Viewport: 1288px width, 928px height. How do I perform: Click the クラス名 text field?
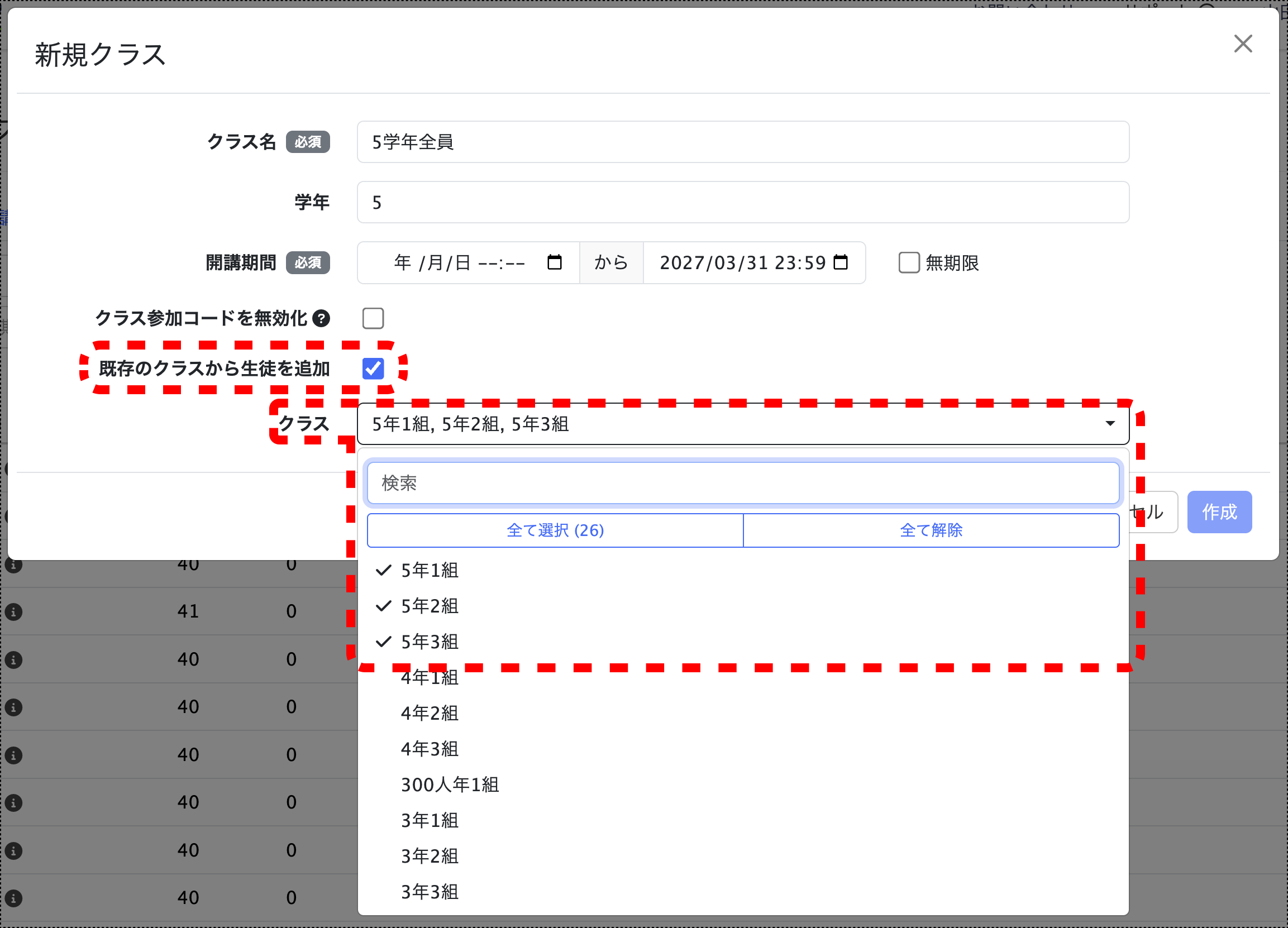click(x=743, y=142)
